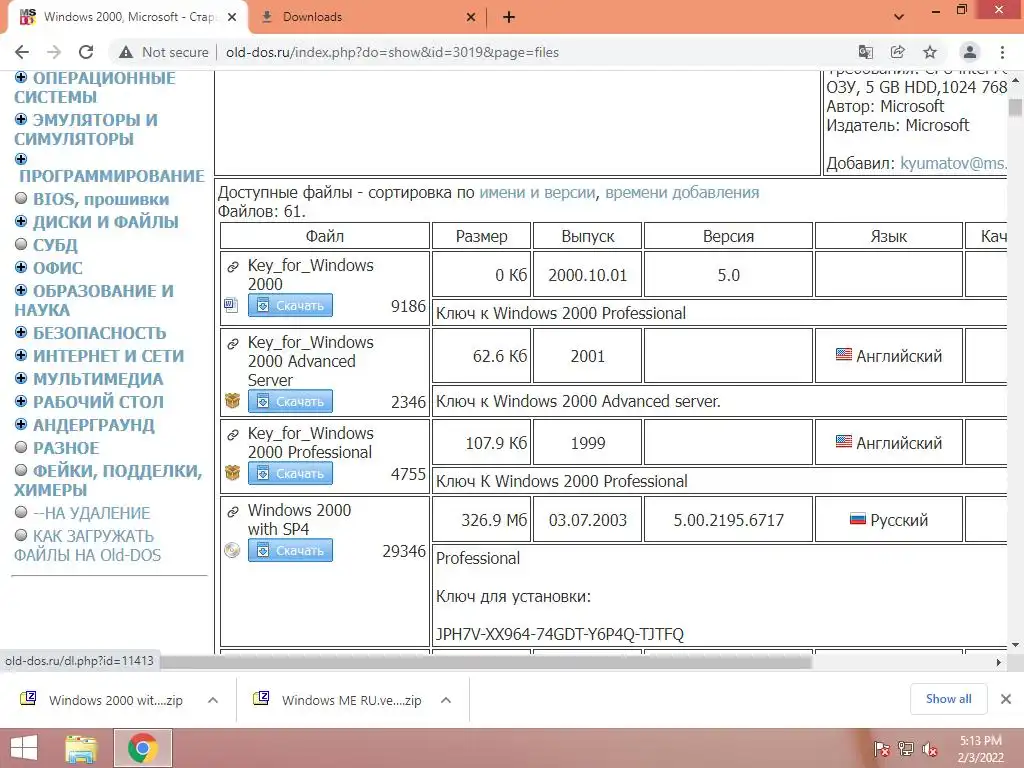This screenshot has height=768, width=1024.
Task: Click CD disc icon for Windows 2000 SP4
Action: coord(232,550)
